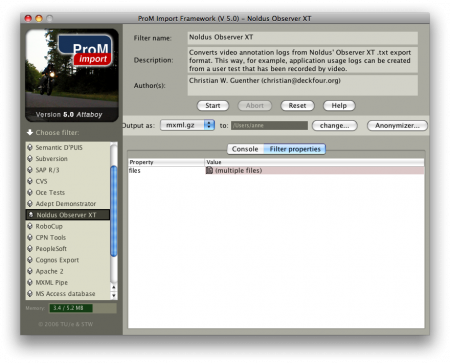
Task: Click the plug icon next to Cognos Export
Action: click(x=30, y=260)
